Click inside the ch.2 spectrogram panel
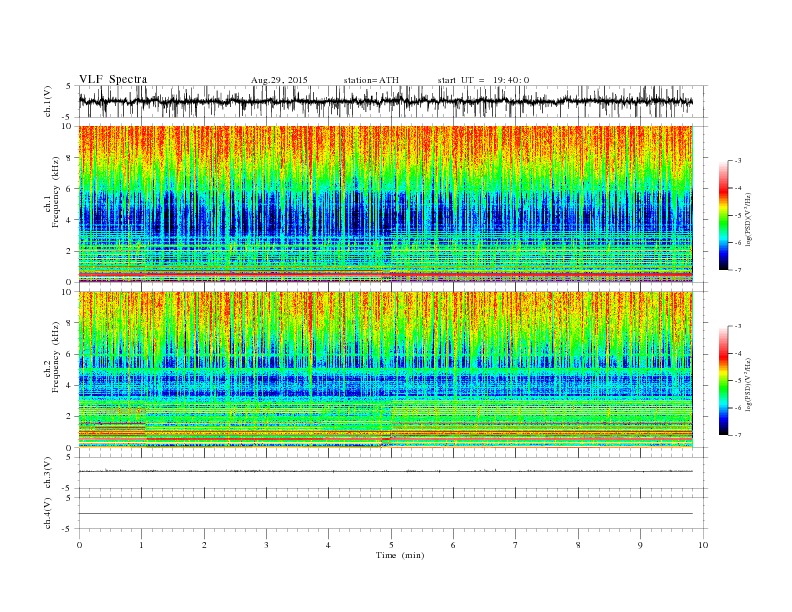 [x=385, y=370]
